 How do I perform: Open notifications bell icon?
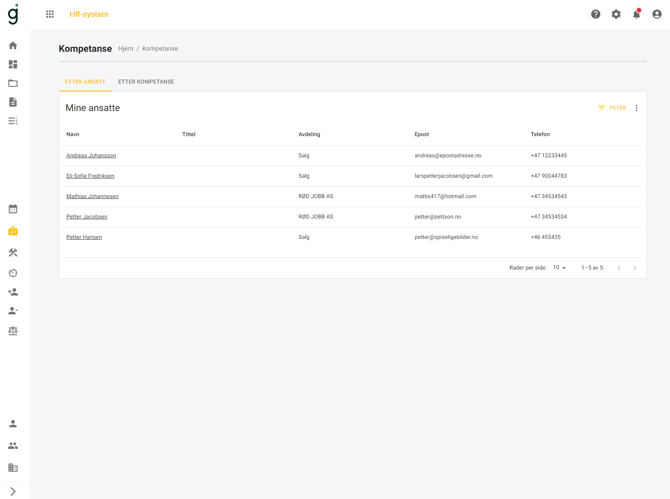click(636, 14)
